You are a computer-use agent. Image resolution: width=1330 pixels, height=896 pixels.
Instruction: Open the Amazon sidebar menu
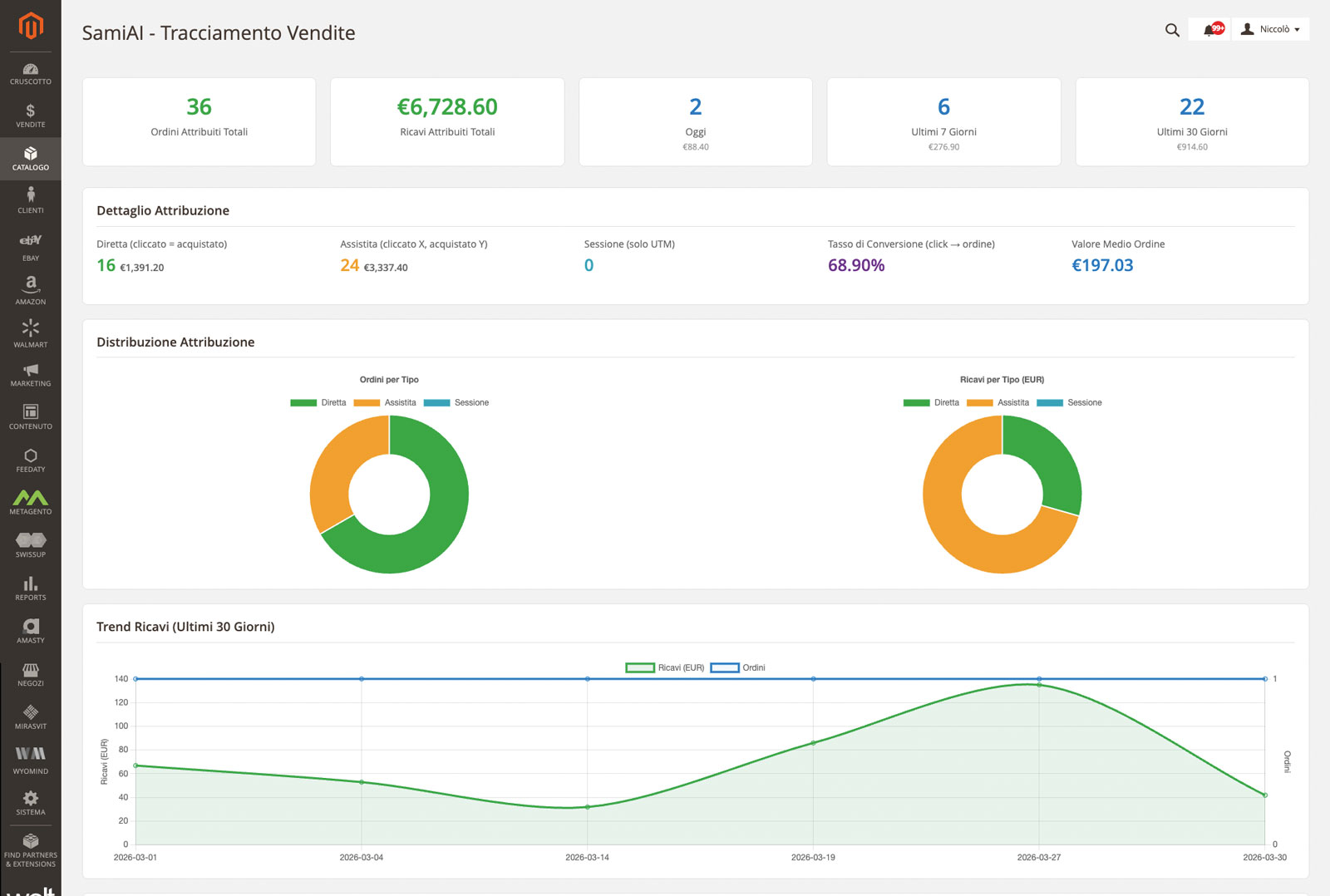[x=30, y=290]
